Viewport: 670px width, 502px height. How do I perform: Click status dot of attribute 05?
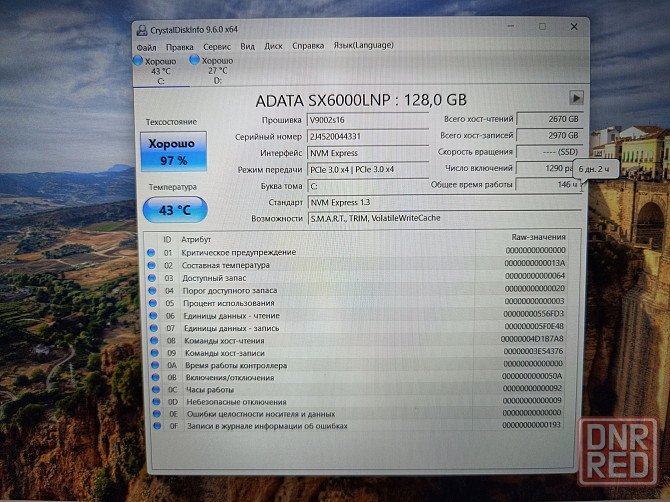point(153,303)
